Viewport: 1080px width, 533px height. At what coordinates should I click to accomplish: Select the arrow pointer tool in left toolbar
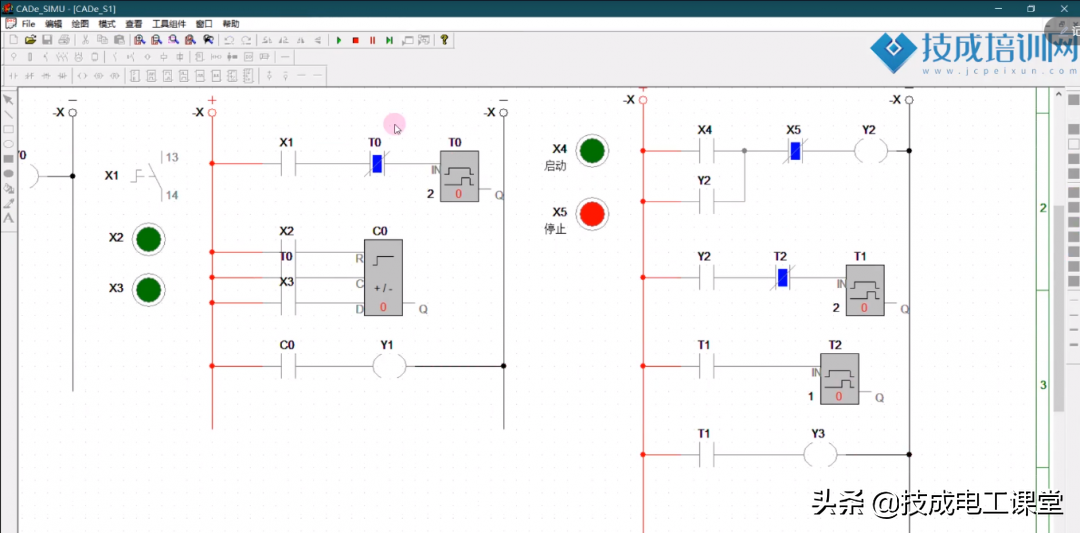(9, 100)
